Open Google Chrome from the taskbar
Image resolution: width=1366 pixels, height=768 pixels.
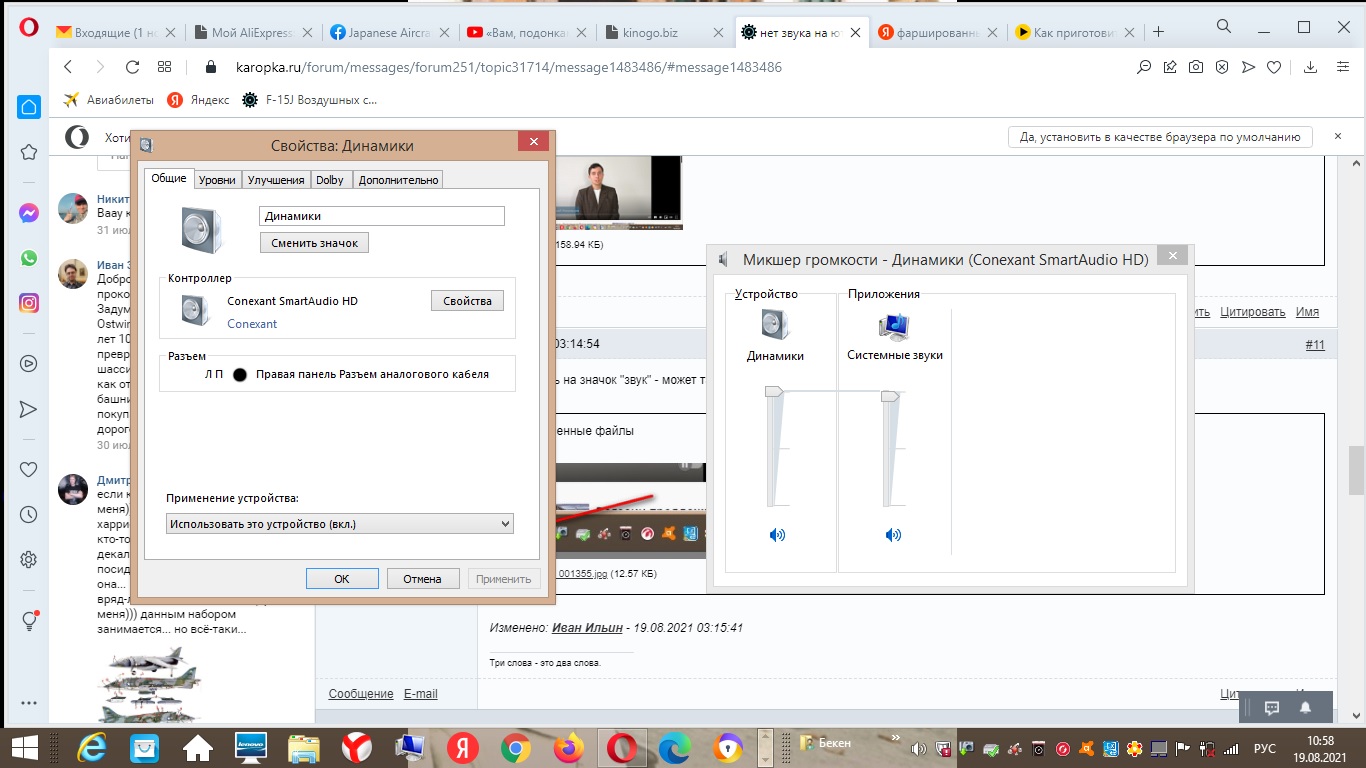[516, 747]
